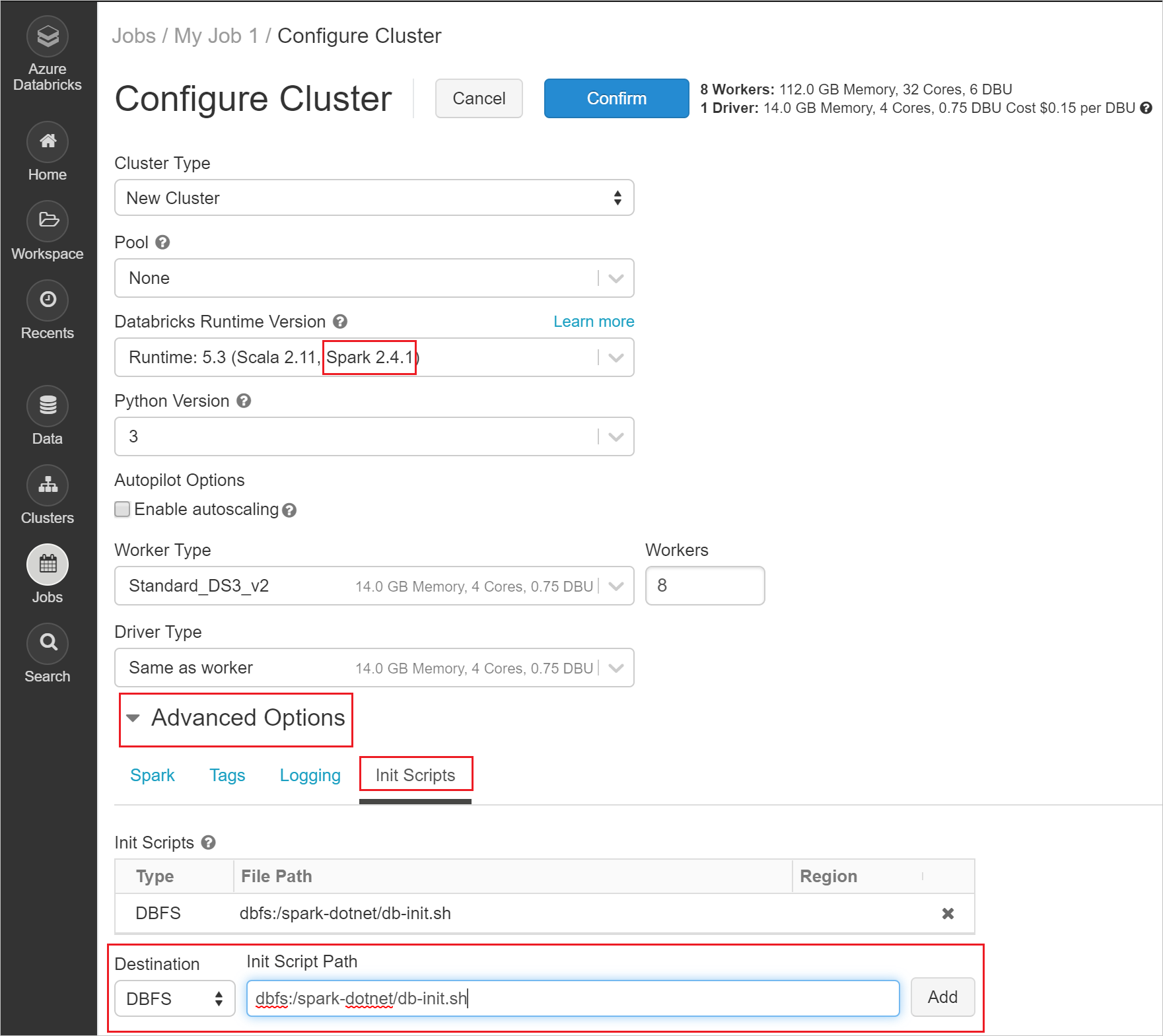1163x1036 pixels.
Task: Open the Jobs icon
Action: coord(47,565)
